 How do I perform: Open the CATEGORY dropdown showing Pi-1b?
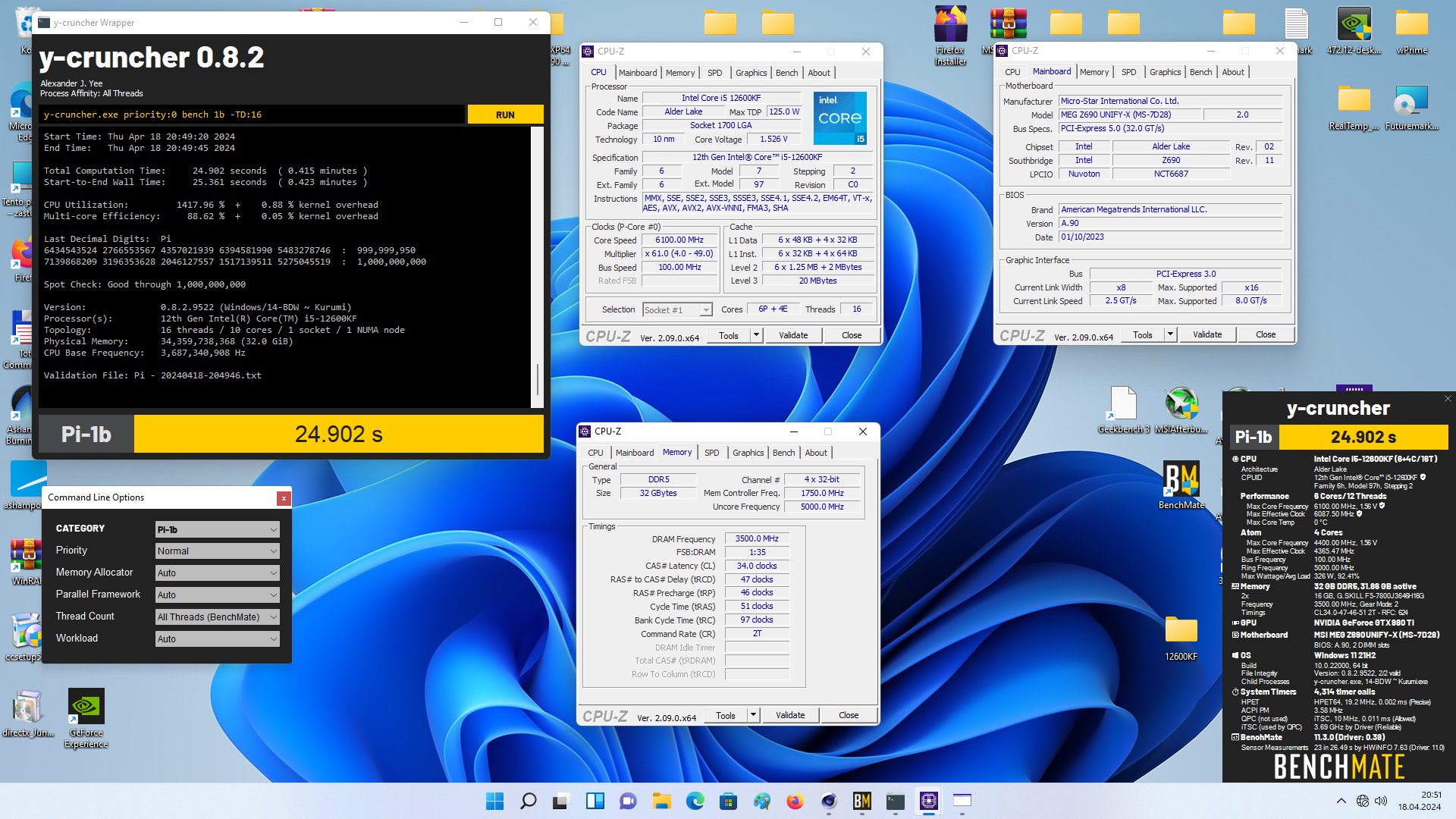(x=217, y=529)
